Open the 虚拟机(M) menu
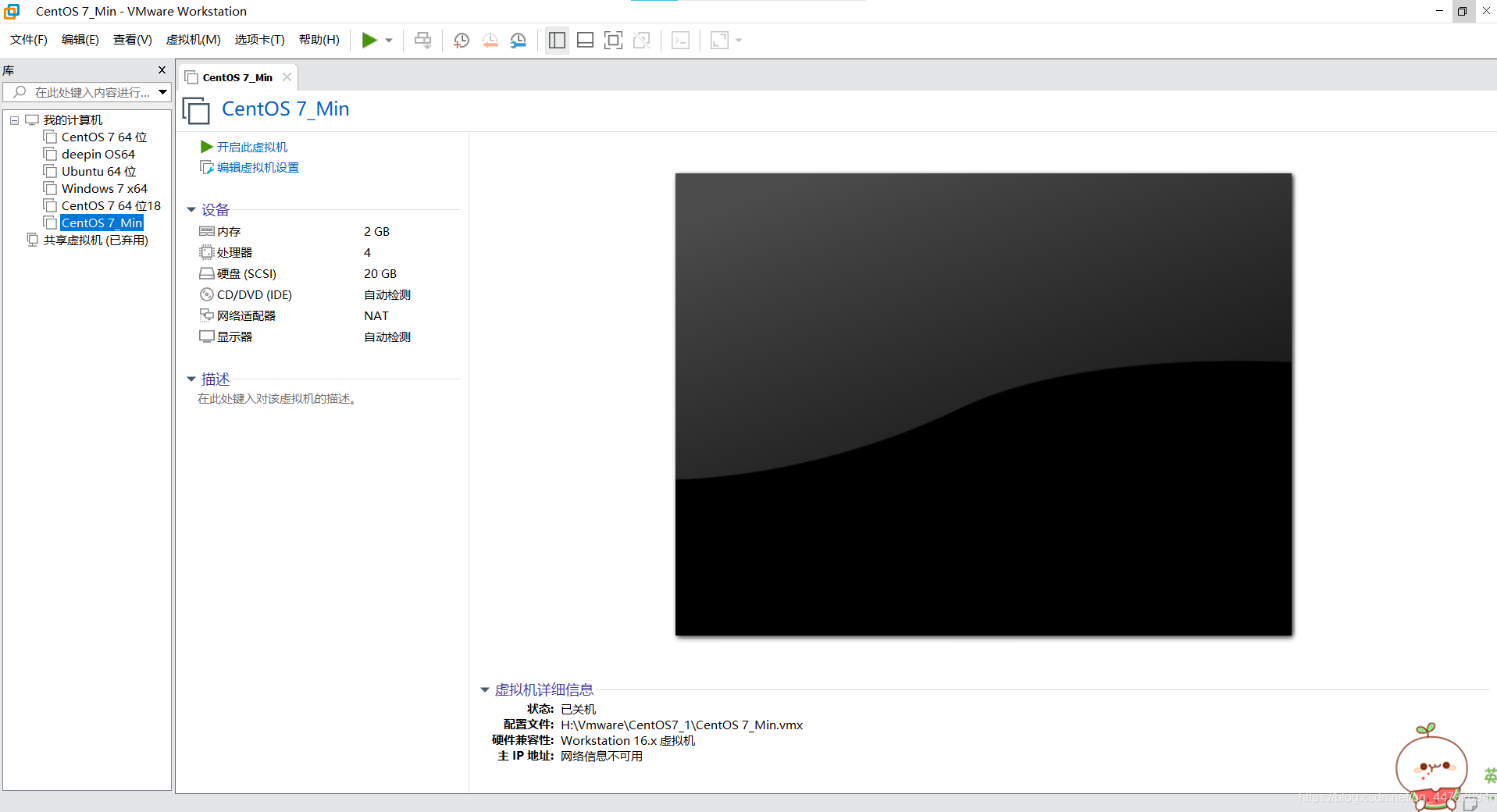1497x812 pixels. (194, 40)
